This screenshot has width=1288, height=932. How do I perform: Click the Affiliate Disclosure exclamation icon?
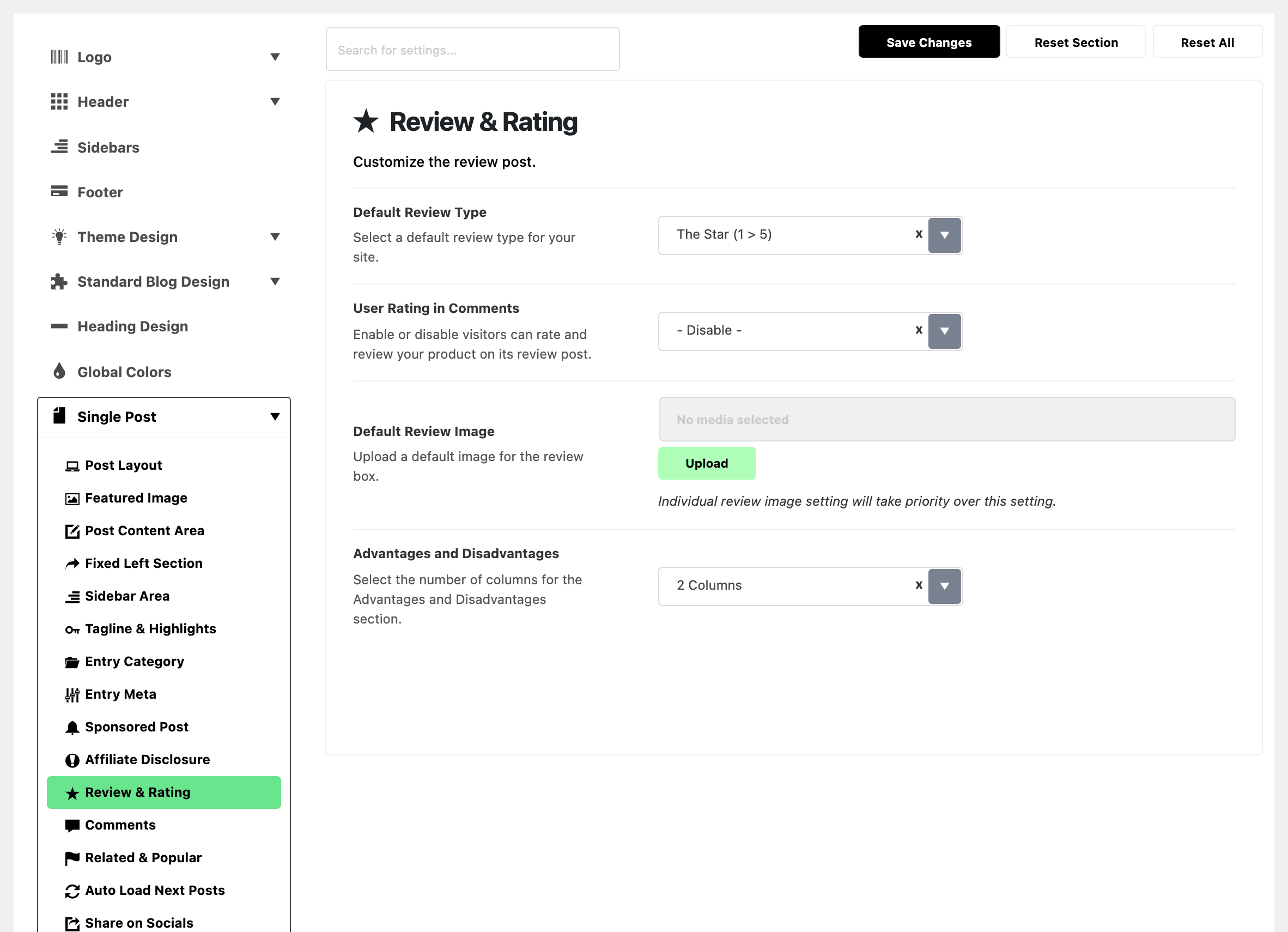pos(72,760)
